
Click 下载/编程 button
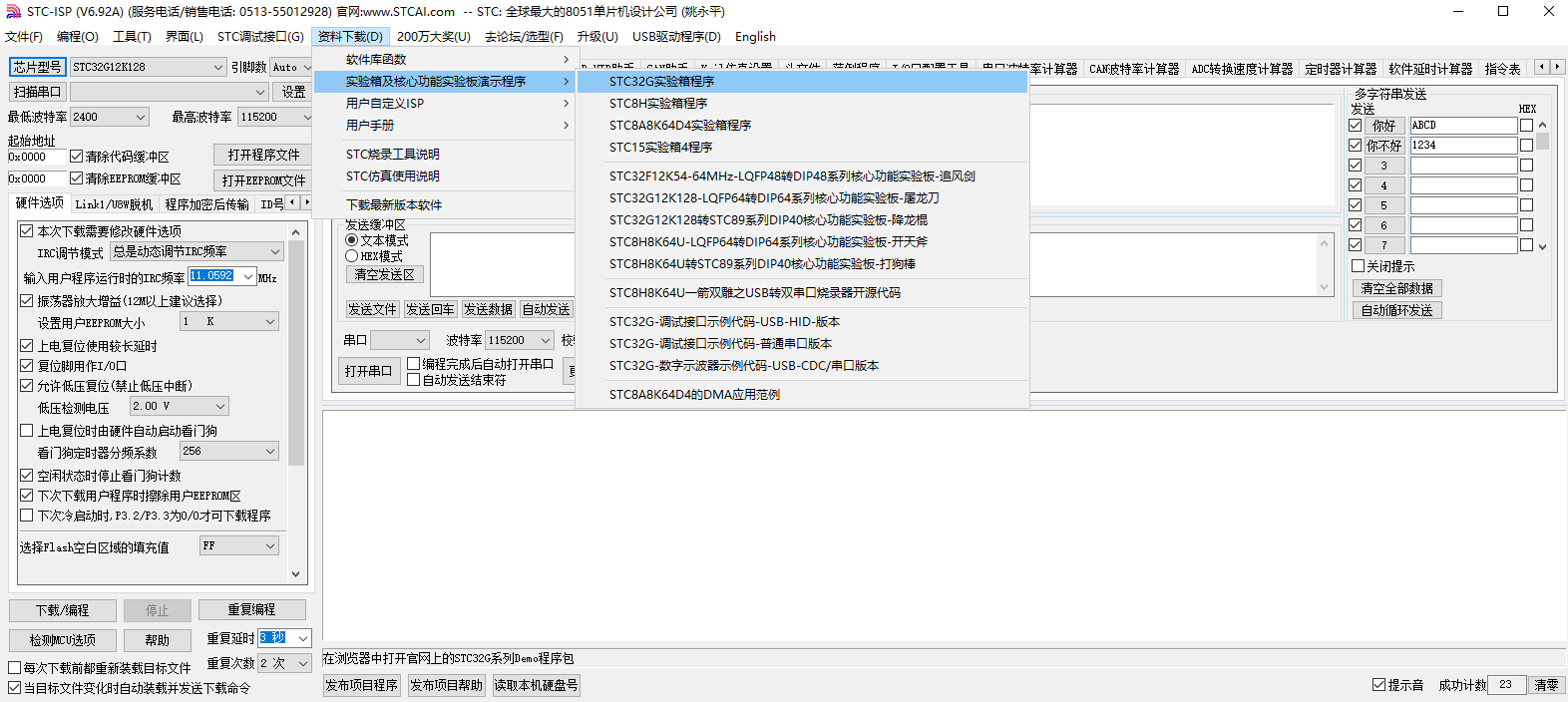[63, 610]
